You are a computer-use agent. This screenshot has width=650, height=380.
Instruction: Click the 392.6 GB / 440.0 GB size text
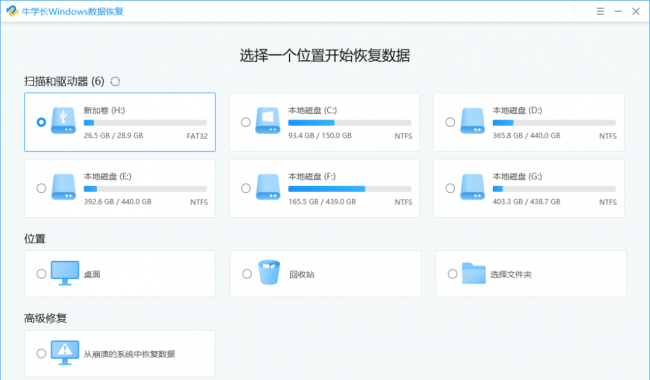(x=118, y=202)
